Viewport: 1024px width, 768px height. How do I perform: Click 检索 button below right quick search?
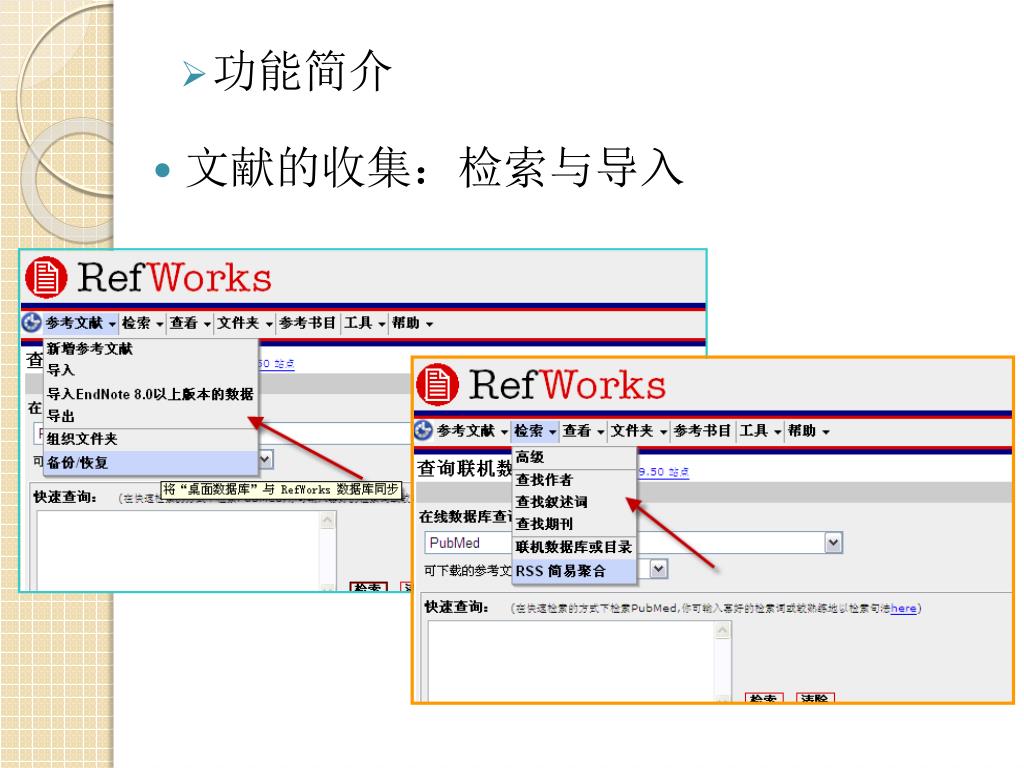pyautogui.click(x=763, y=698)
